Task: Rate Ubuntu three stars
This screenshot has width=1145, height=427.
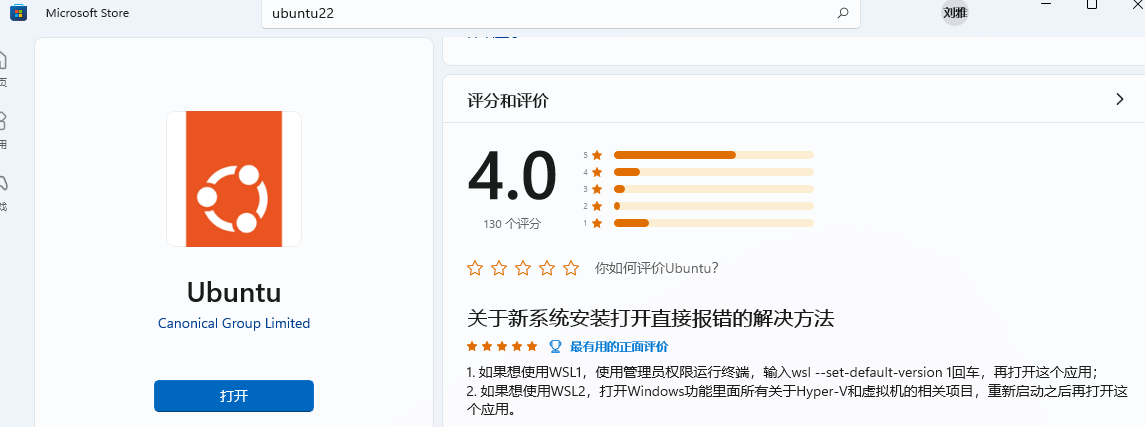Action: coord(523,268)
